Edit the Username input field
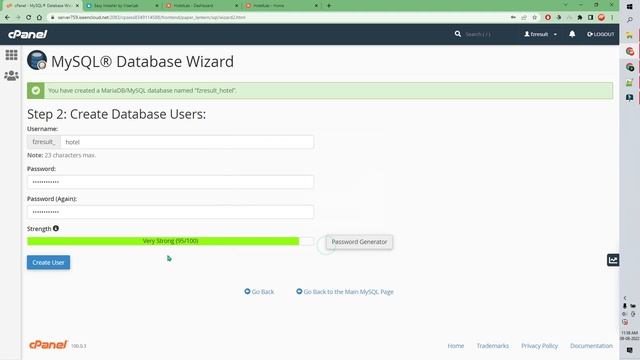This screenshot has height=360, width=640. (x=187, y=142)
